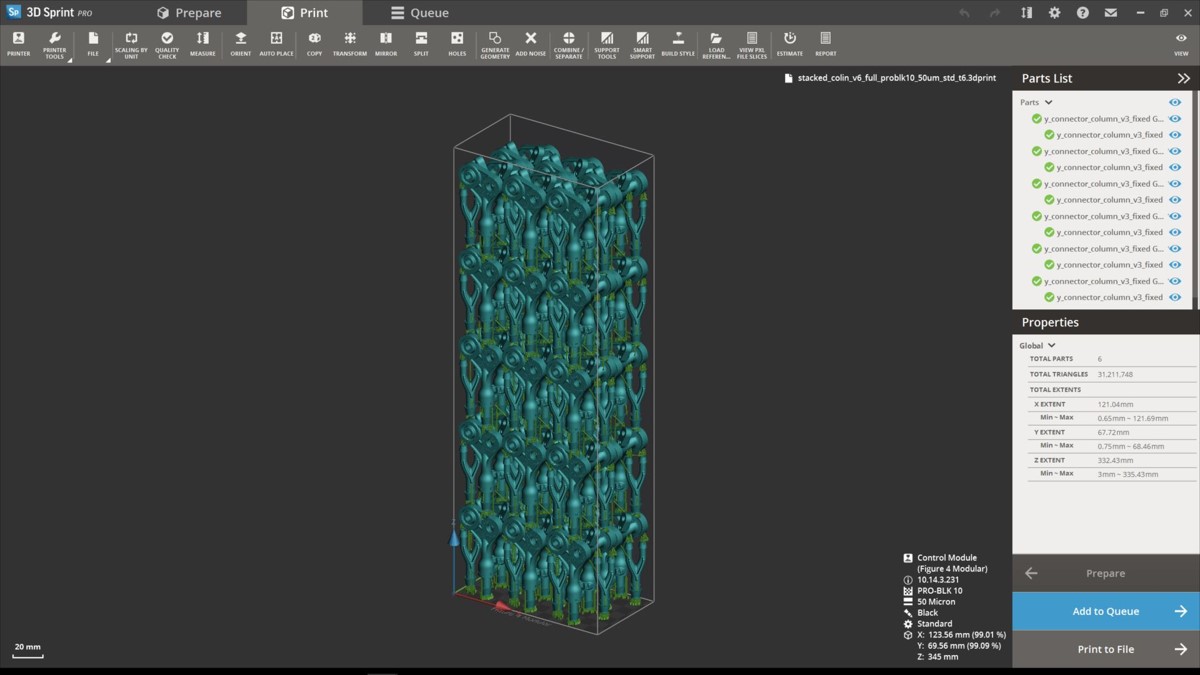This screenshot has height=675, width=1200.
Task: Collapse the Global properties section
Action: click(x=1051, y=346)
